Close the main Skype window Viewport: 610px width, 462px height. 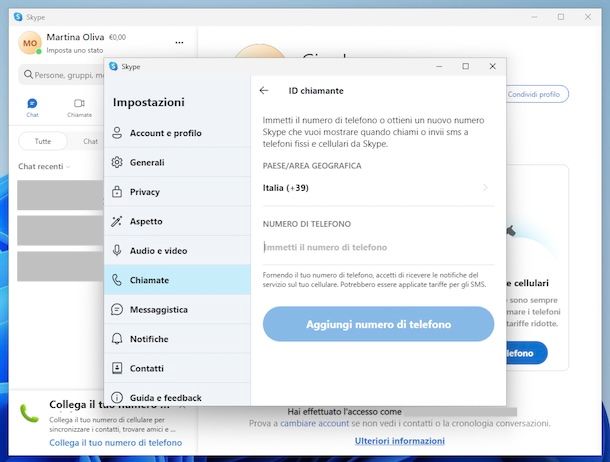(588, 17)
